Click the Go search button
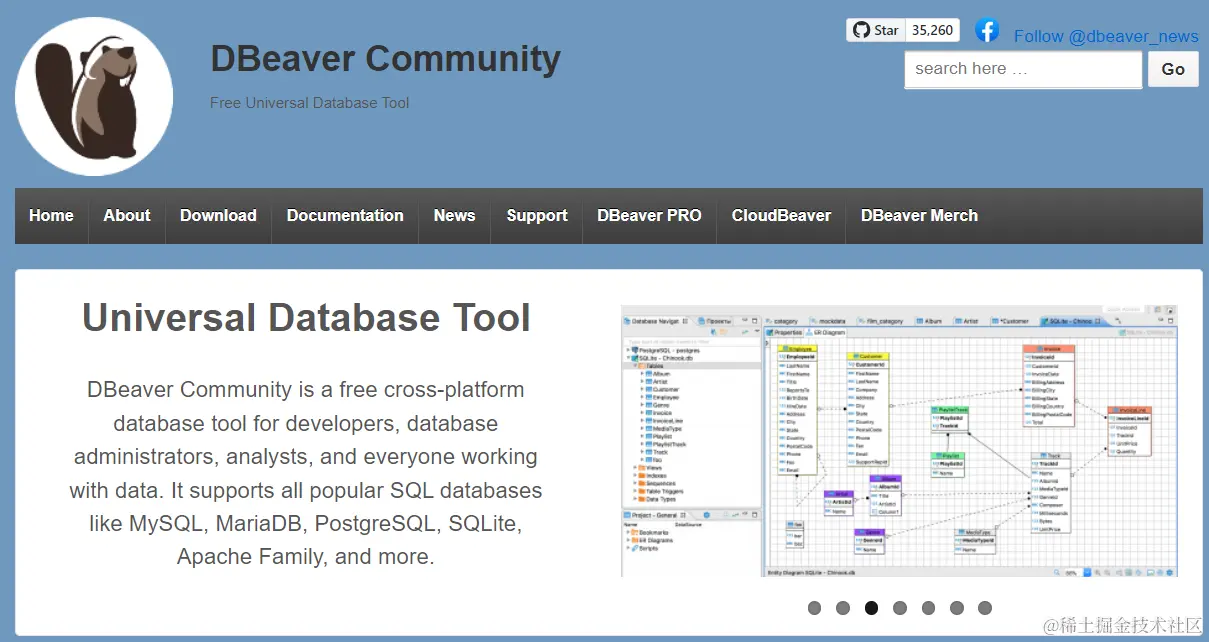Image resolution: width=1209 pixels, height=642 pixels. 1173,69
